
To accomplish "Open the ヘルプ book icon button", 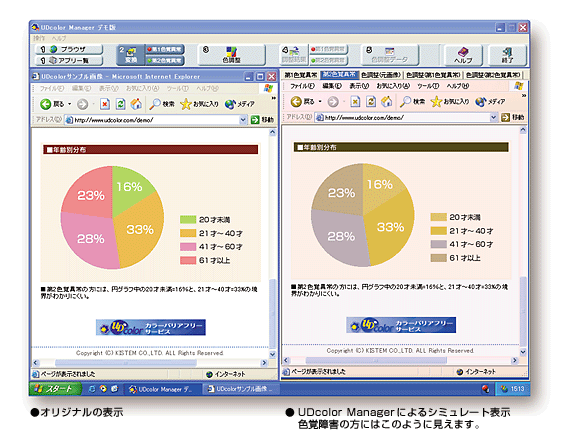I will click(x=463, y=55).
